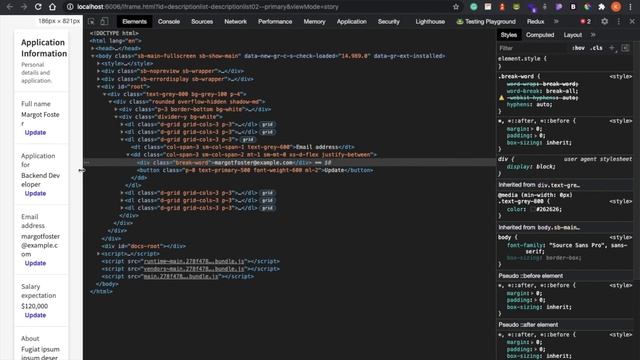This screenshot has height=360, width=640.
Task: Select the dt Email address element row
Action: click(242, 147)
